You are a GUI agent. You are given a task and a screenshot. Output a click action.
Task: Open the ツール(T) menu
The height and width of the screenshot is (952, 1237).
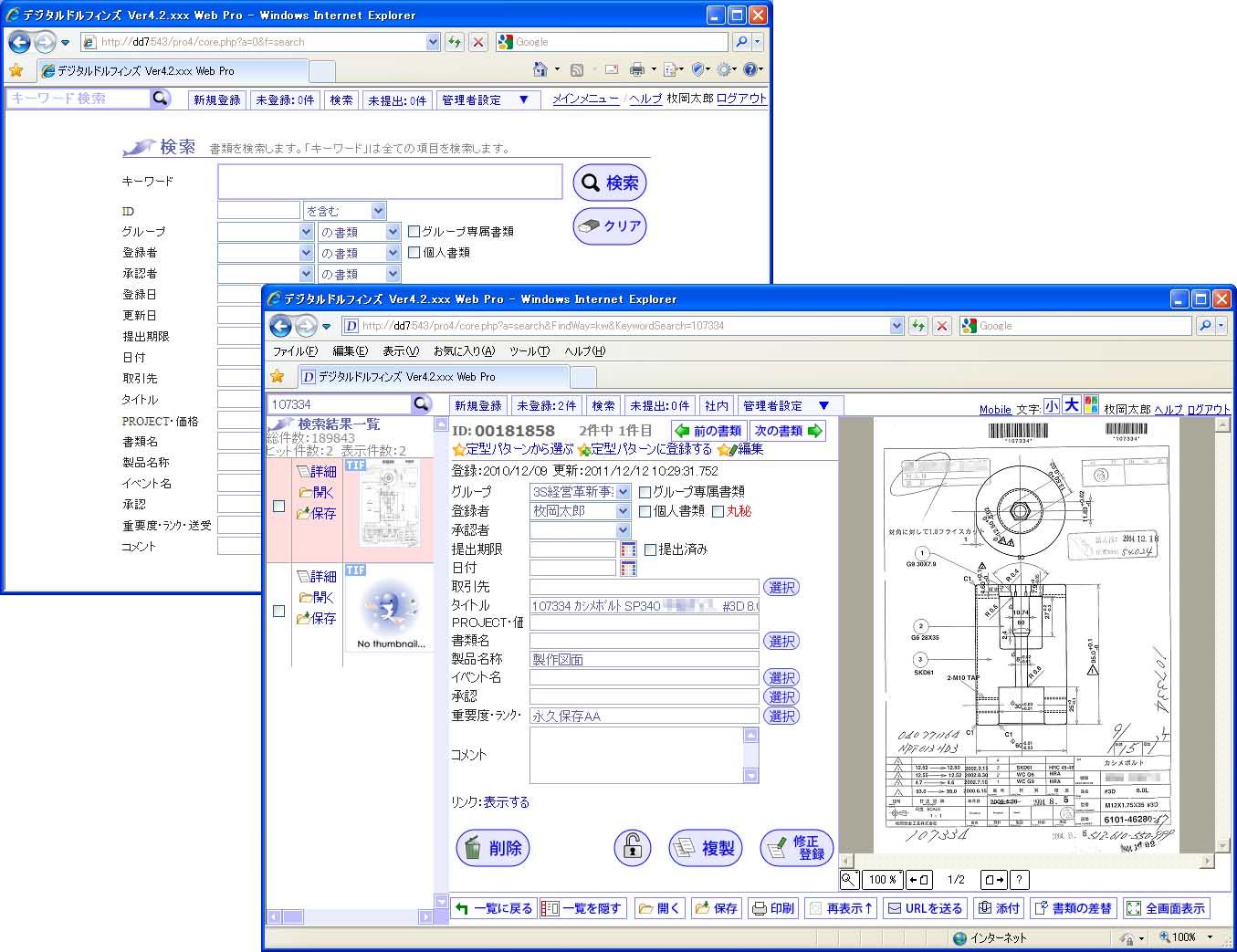529,351
